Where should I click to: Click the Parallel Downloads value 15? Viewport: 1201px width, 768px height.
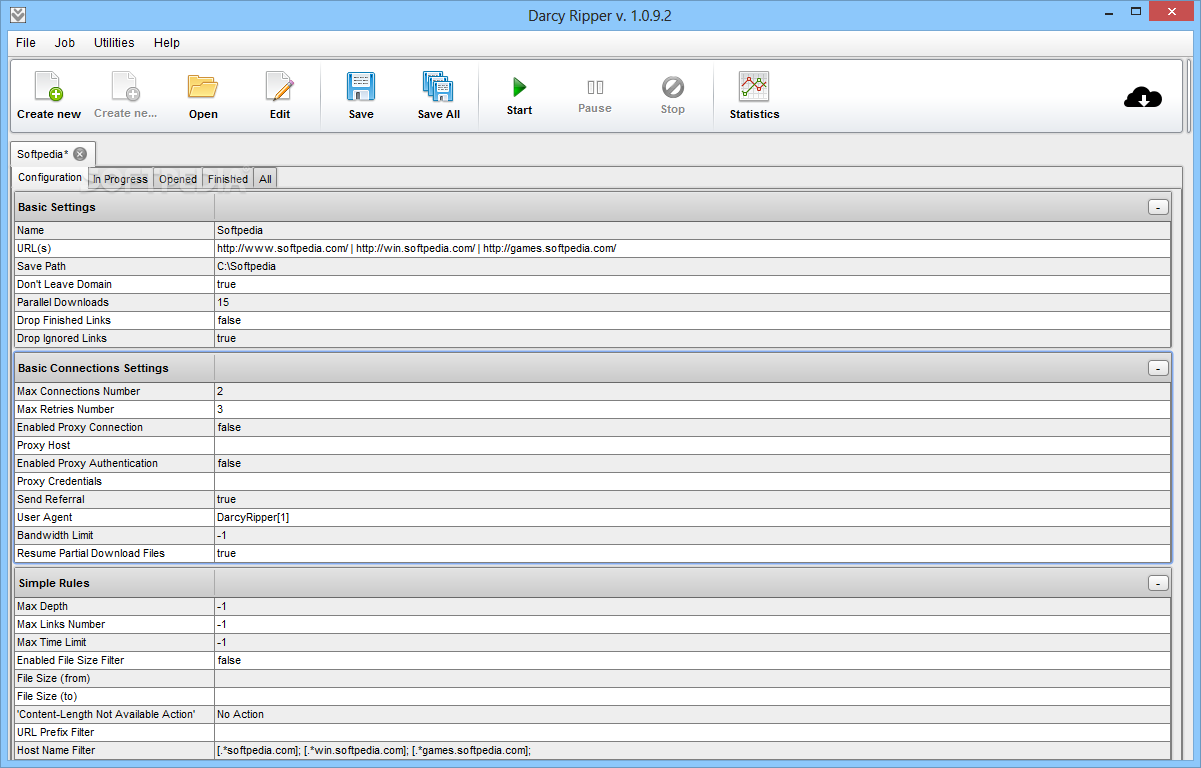pos(692,302)
